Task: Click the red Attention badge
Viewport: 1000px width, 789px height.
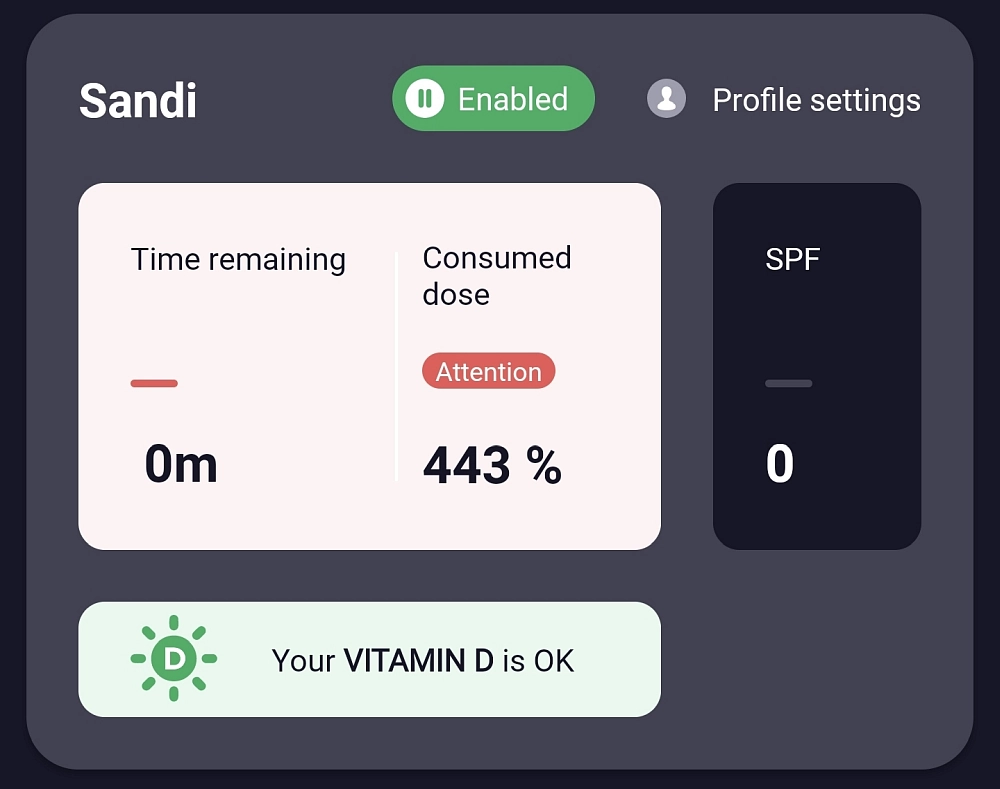Action: pos(488,371)
